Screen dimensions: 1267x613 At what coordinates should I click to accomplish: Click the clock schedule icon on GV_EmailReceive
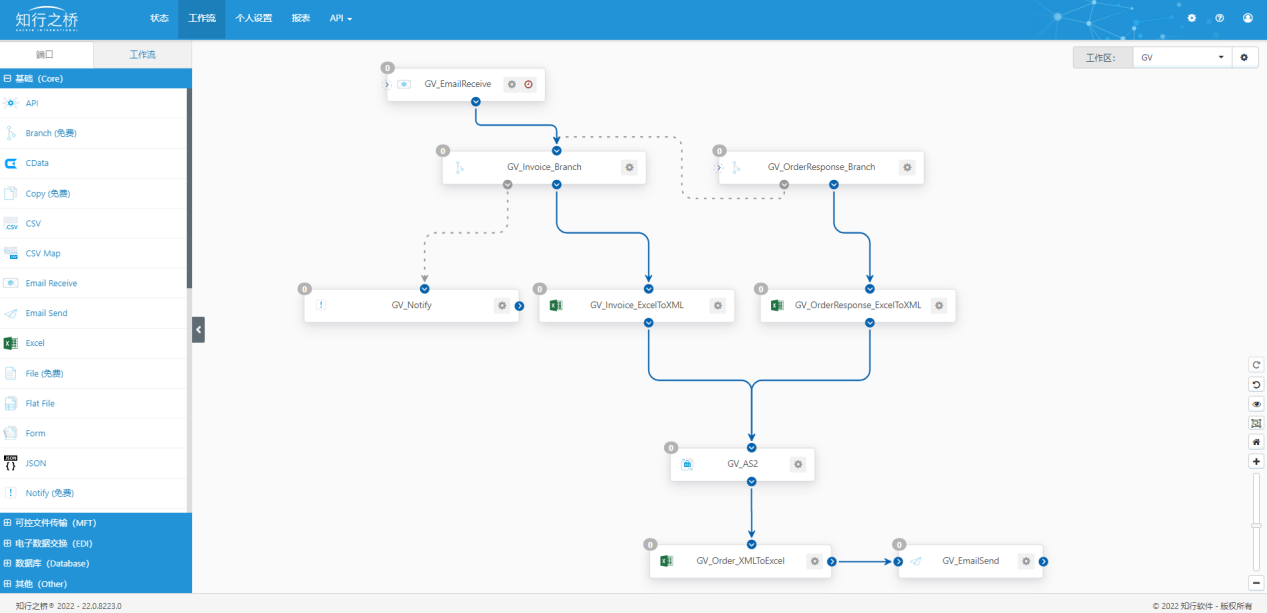(x=528, y=84)
